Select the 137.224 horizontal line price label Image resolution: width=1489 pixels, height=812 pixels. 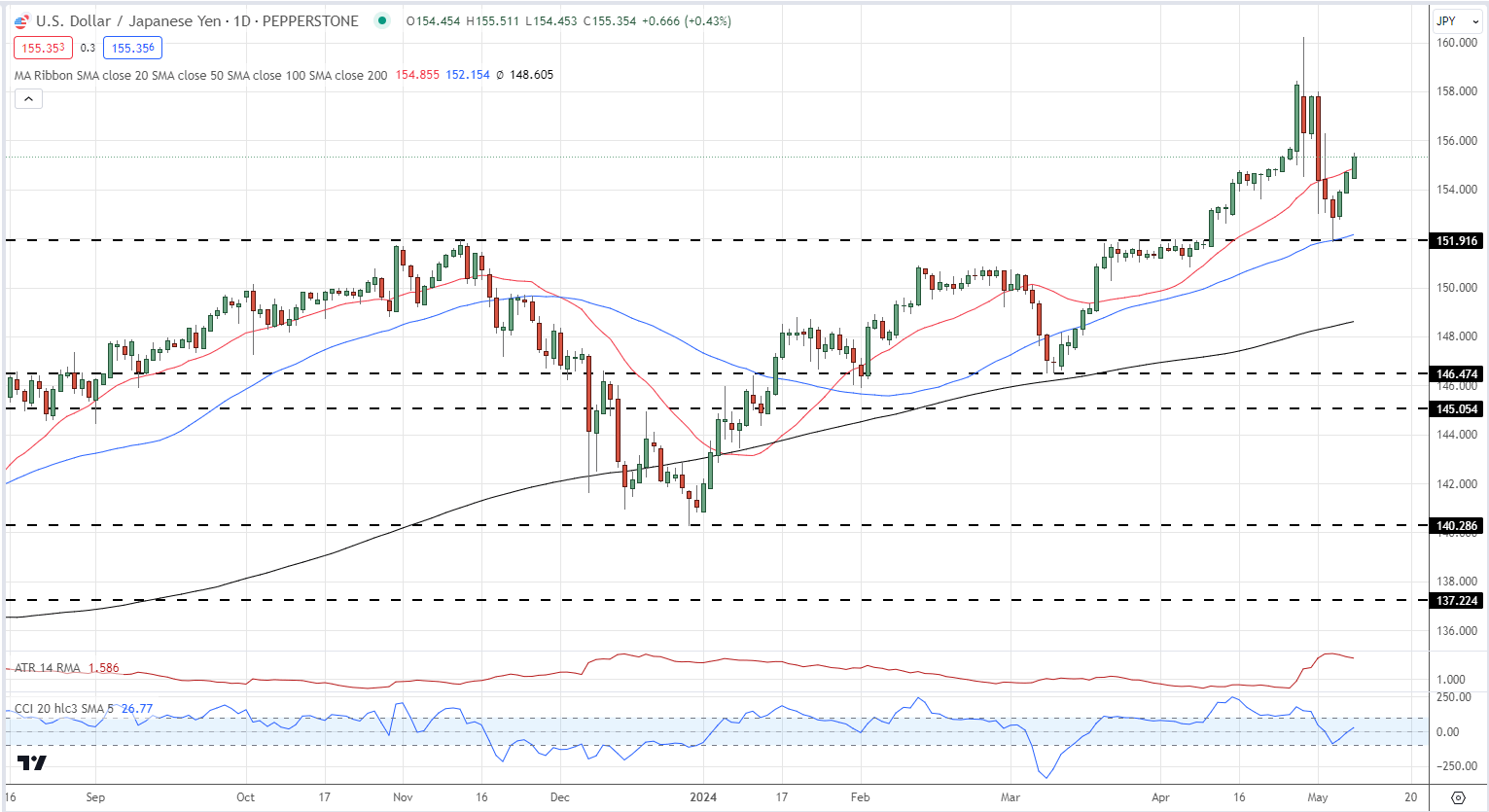(1457, 600)
